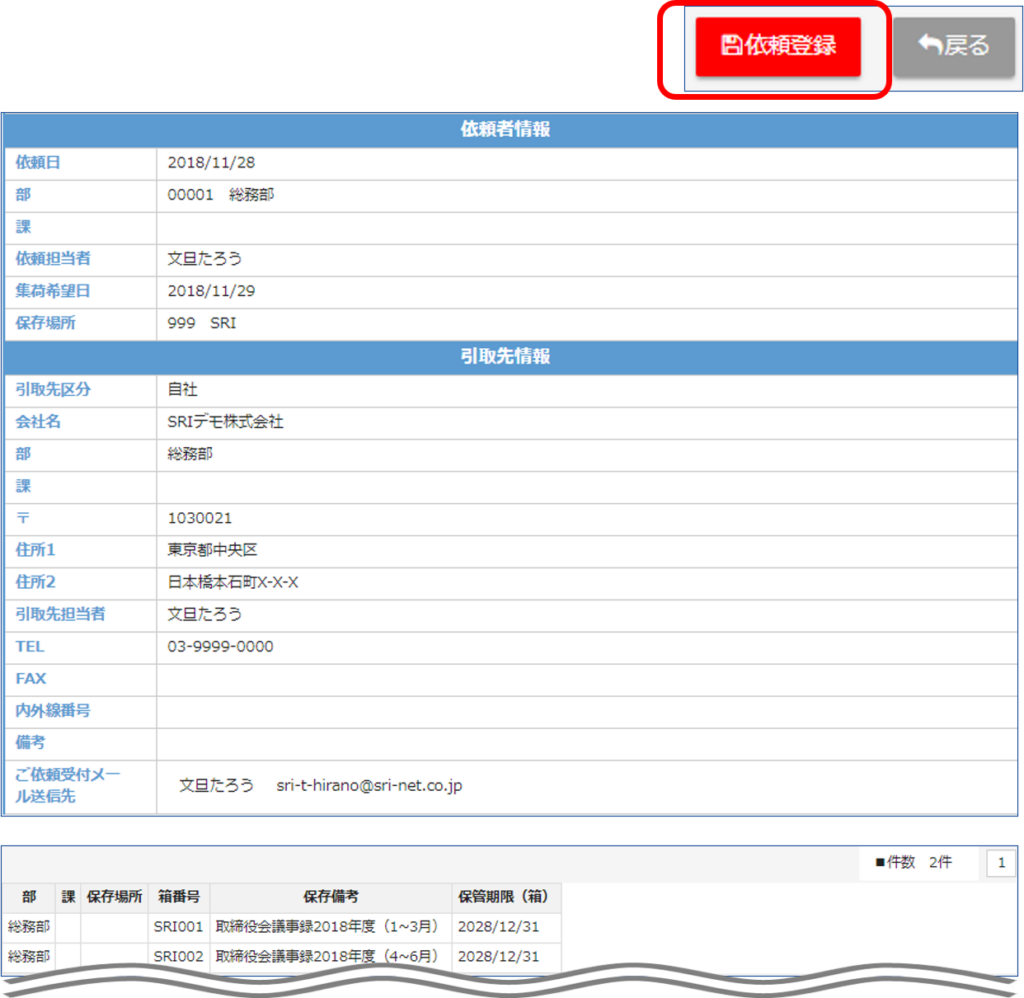The width and height of the screenshot is (1024, 998).
Task: Click the 保存備考 column header
Action: [x=330, y=897]
